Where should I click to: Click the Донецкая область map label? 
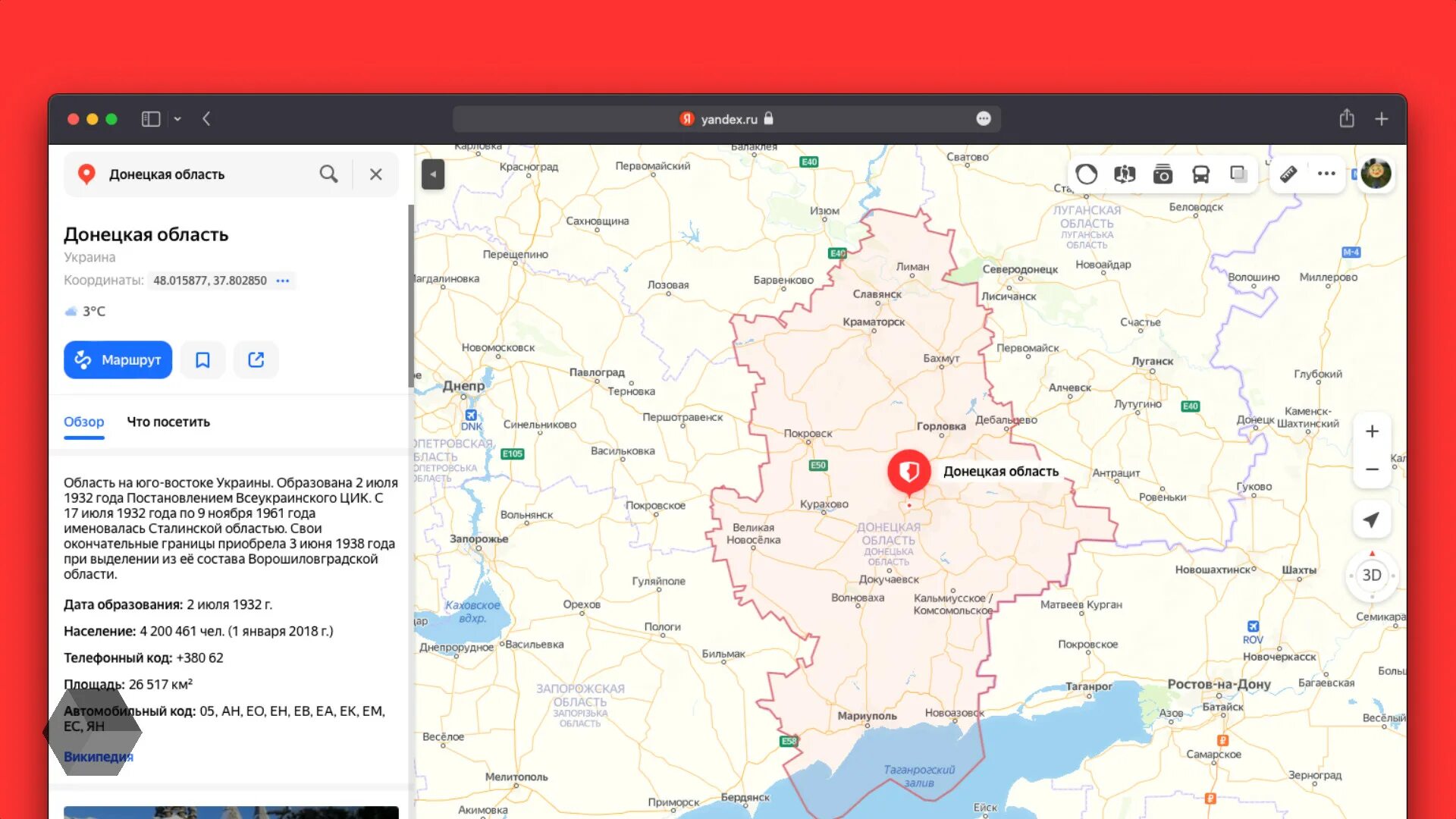(x=1000, y=472)
